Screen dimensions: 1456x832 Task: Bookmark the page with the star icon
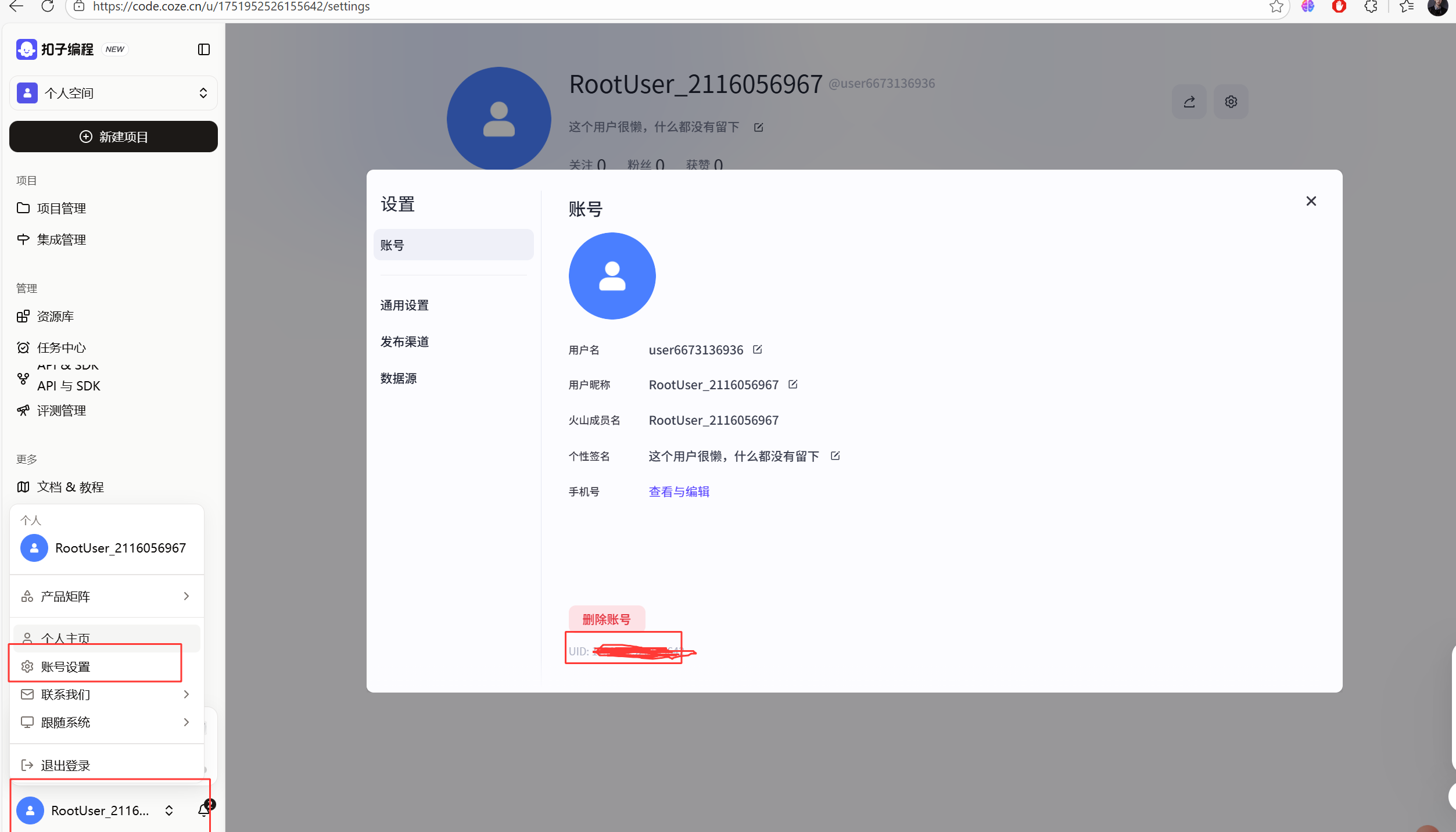click(x=1276, y=6)
